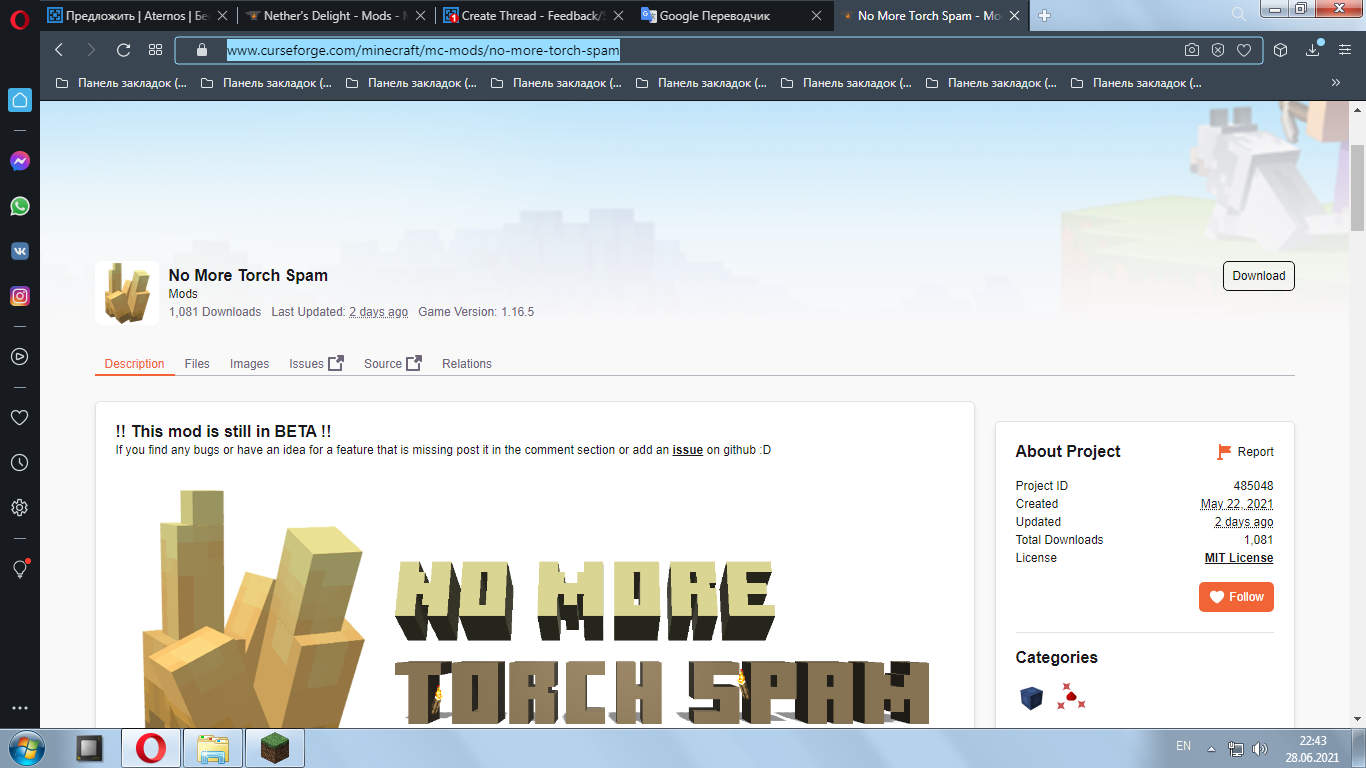Open the Speed Dial grid icon
Screen dimensions: 1366x768
click(155, 50)
